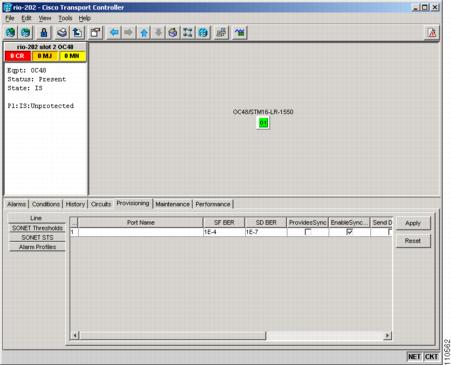The width and height of the screenshot is (451, 365).
Task: Select the green port 01 icon
Action: tap(263, 123)
